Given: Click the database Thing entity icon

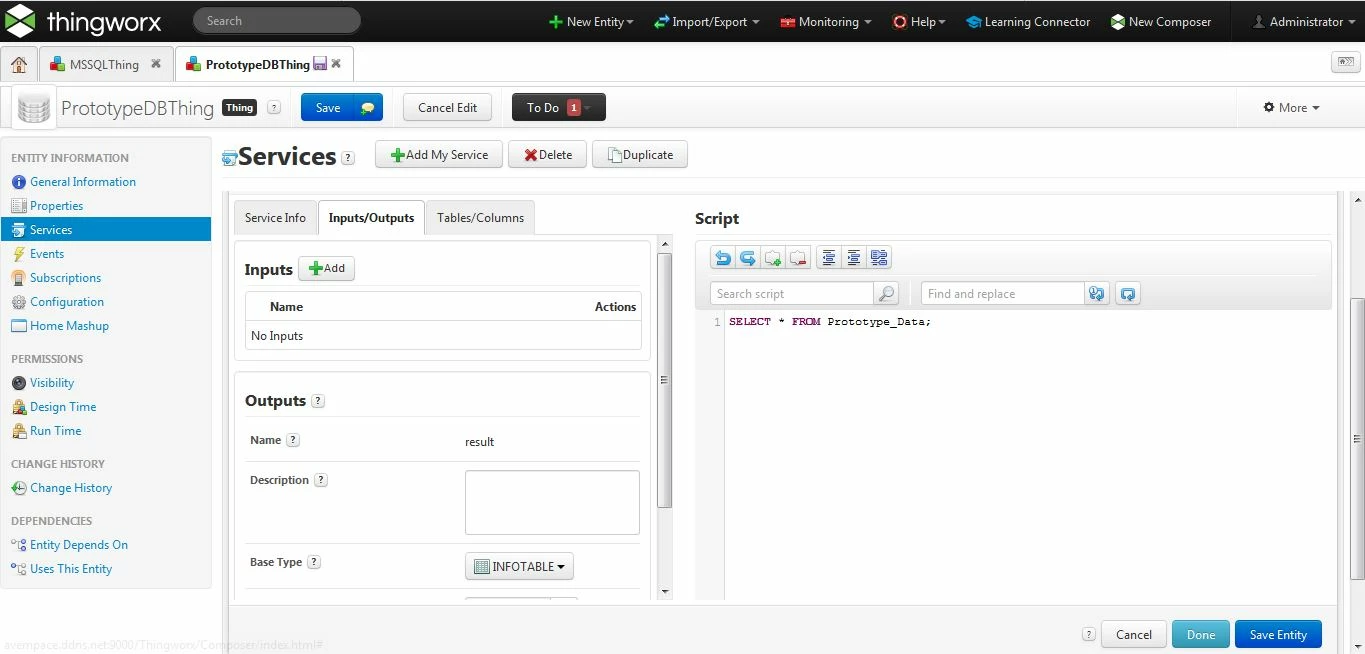Looking at the screenshot, I should pos(34,108).
